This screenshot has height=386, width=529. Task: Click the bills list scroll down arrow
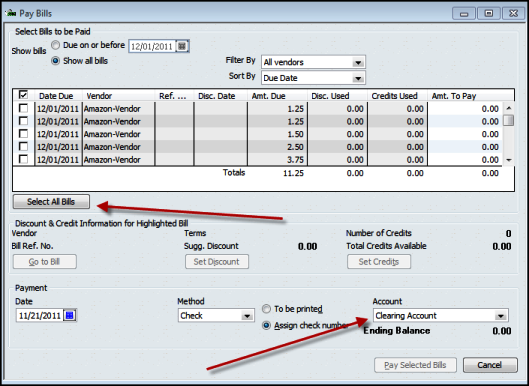[509, 160]
